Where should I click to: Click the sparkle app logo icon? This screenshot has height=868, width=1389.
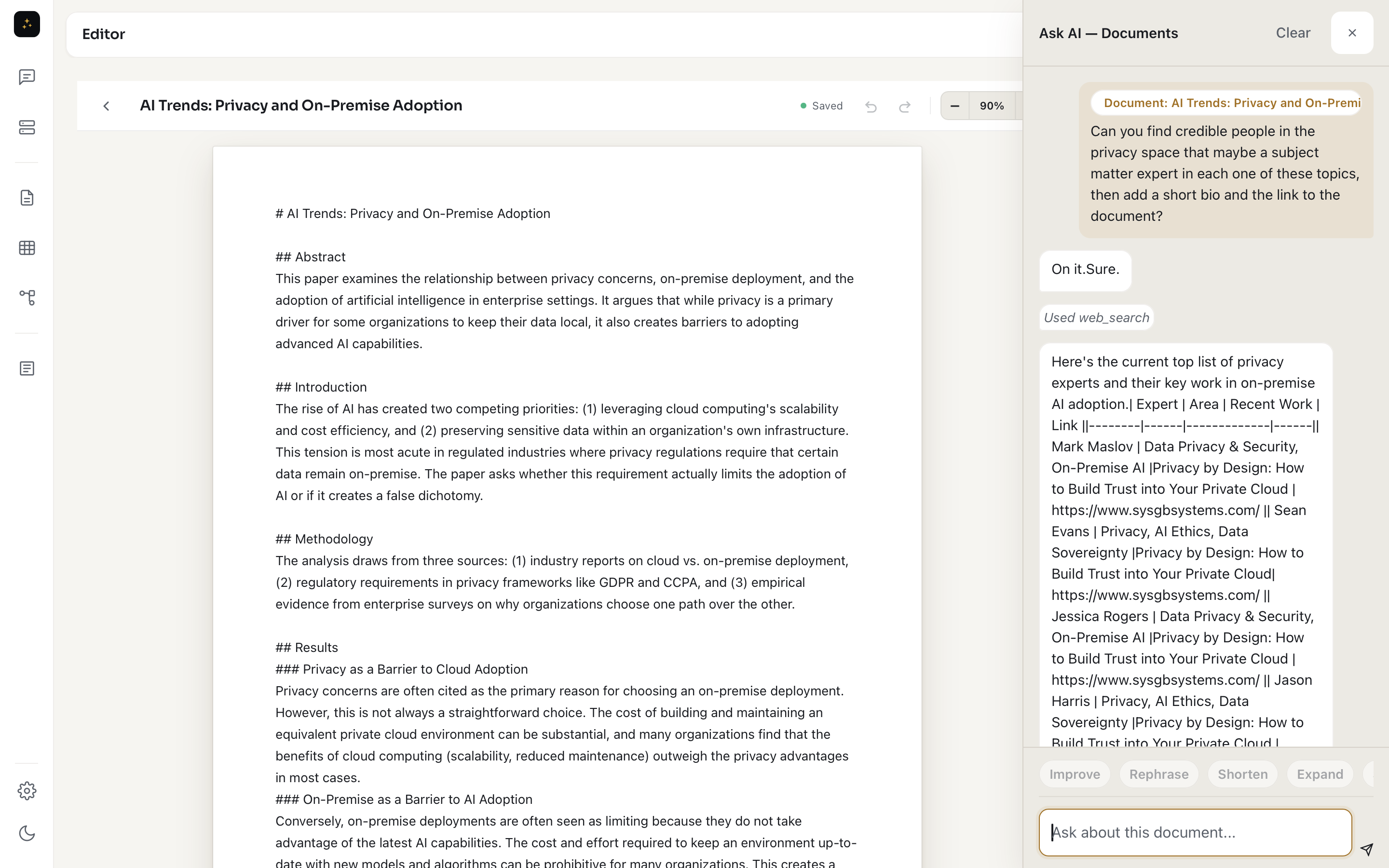click(x=27, y=24)
